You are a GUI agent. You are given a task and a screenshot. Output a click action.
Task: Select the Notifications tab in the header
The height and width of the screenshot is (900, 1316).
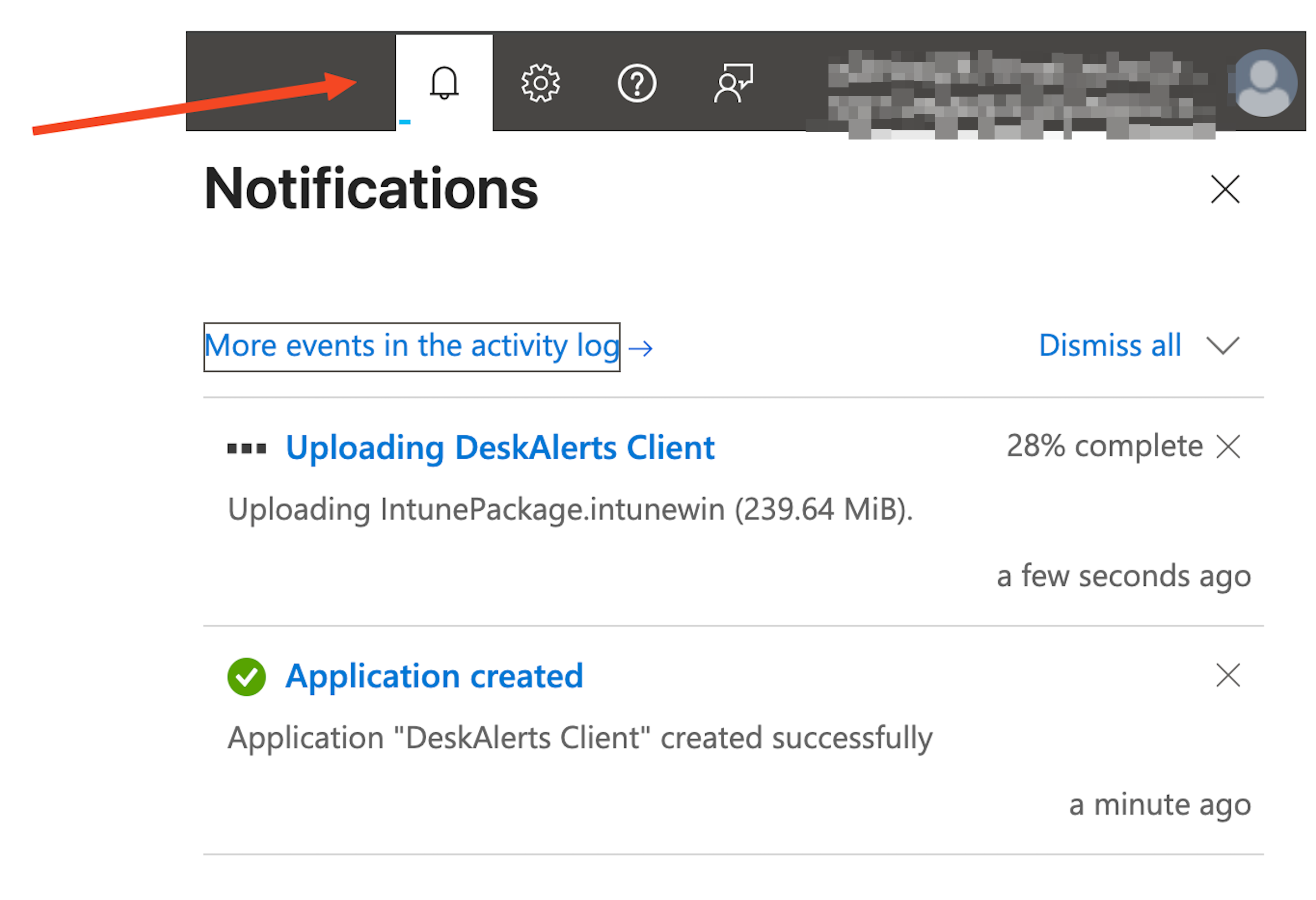click(x=445, y=83)
